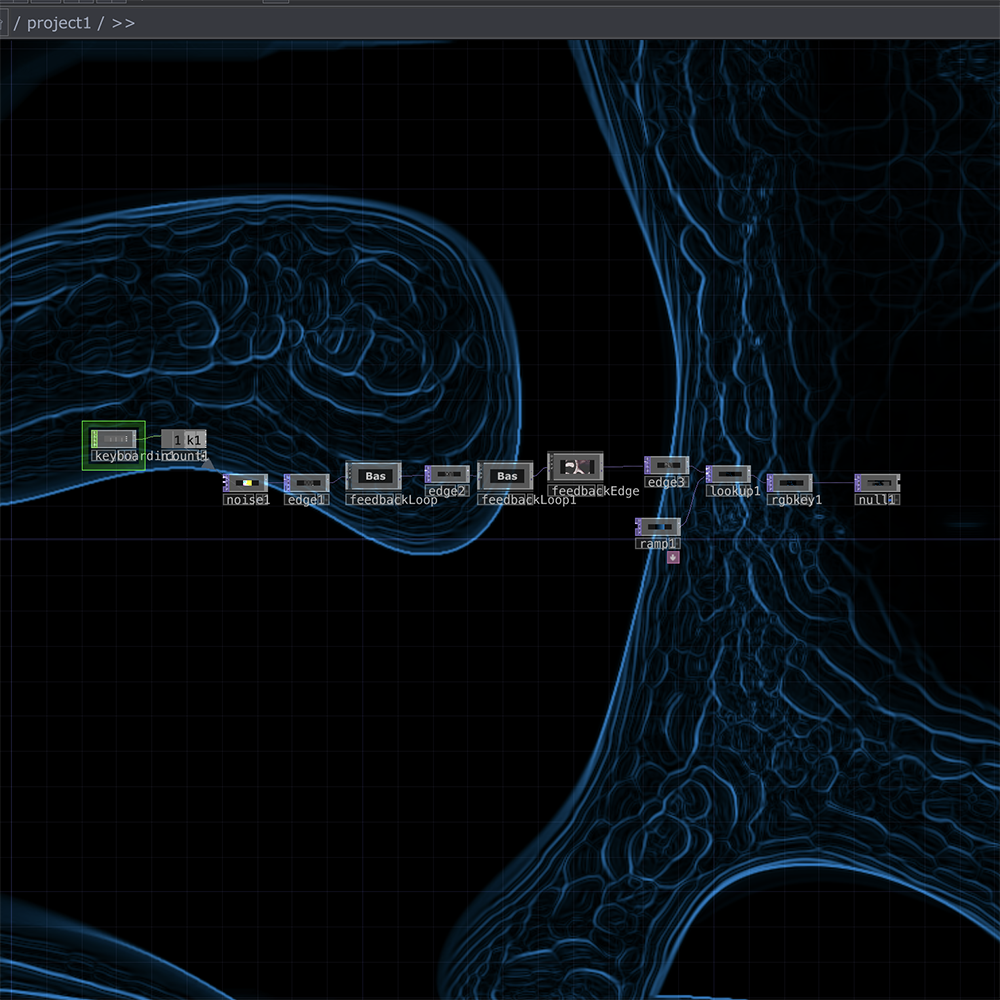This screenshot has height=1000, width=1000.
Task: Click the home icon left of path
Action: (3, 23)
